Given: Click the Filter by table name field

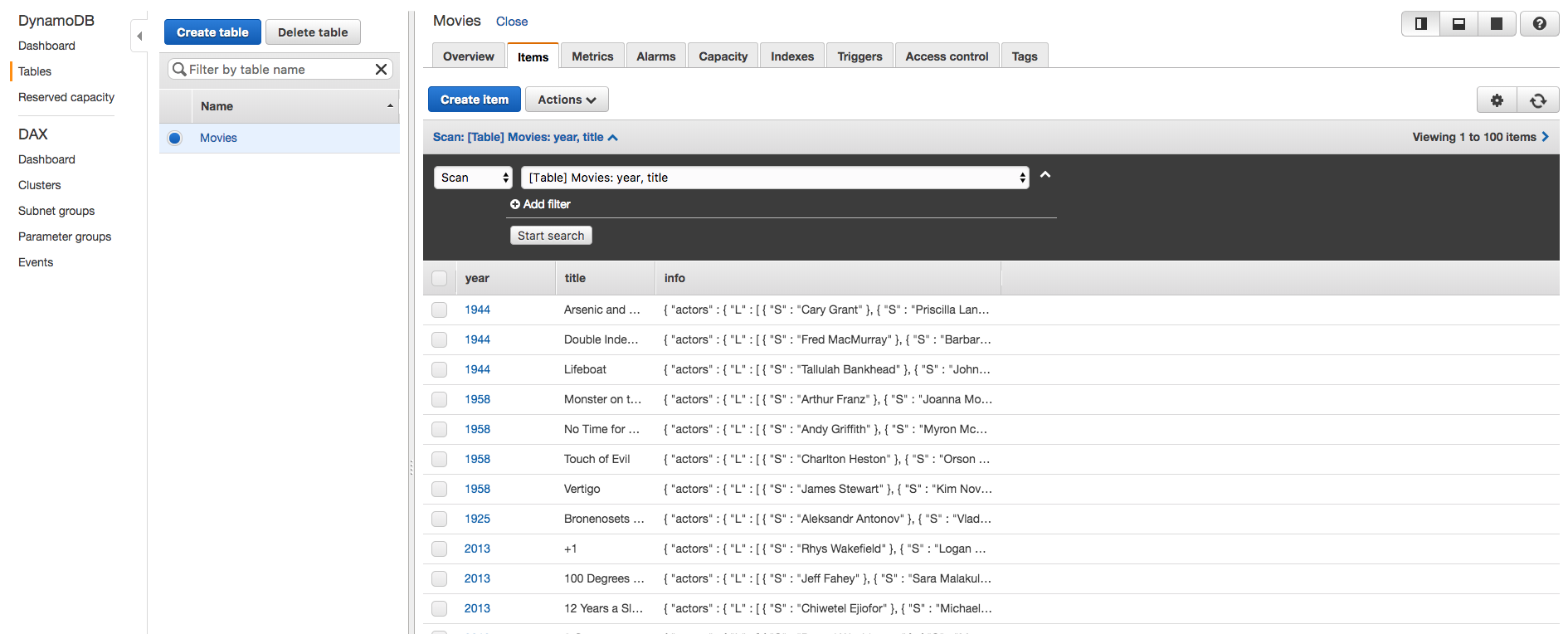Looking at the screenshot, I should point(280,69).
